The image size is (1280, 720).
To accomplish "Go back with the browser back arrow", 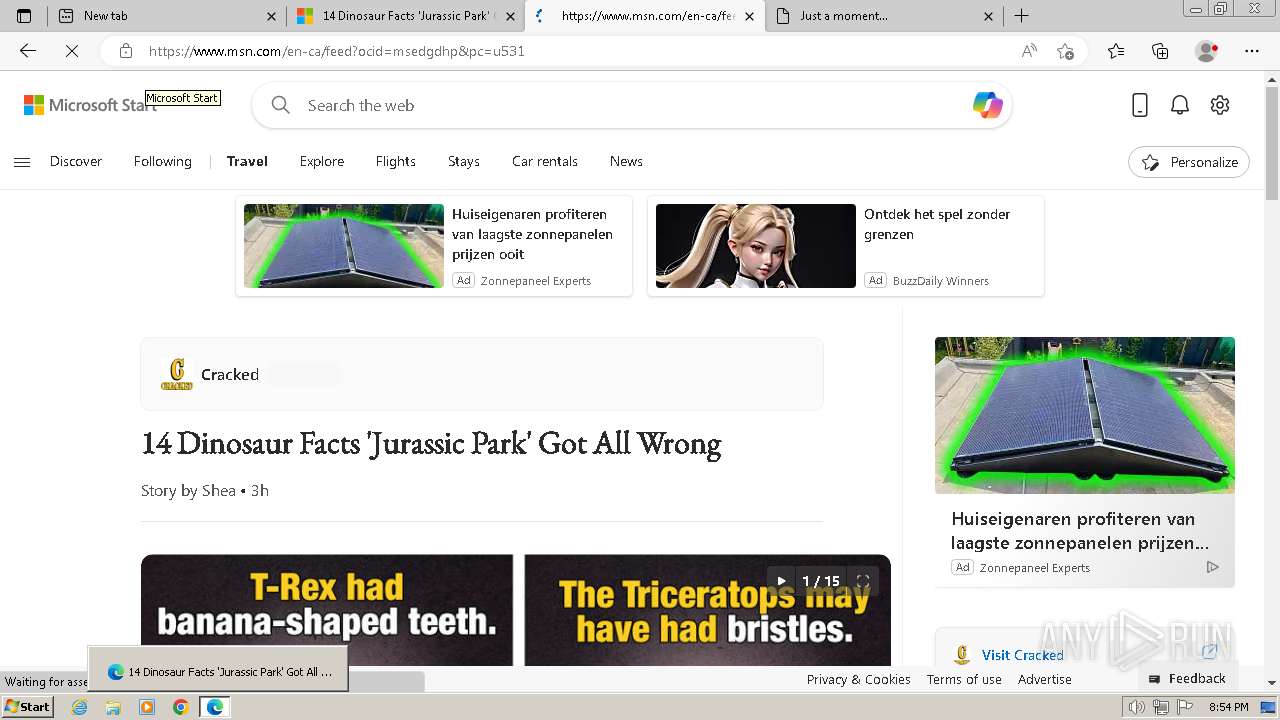I will (x=28, y=51).
